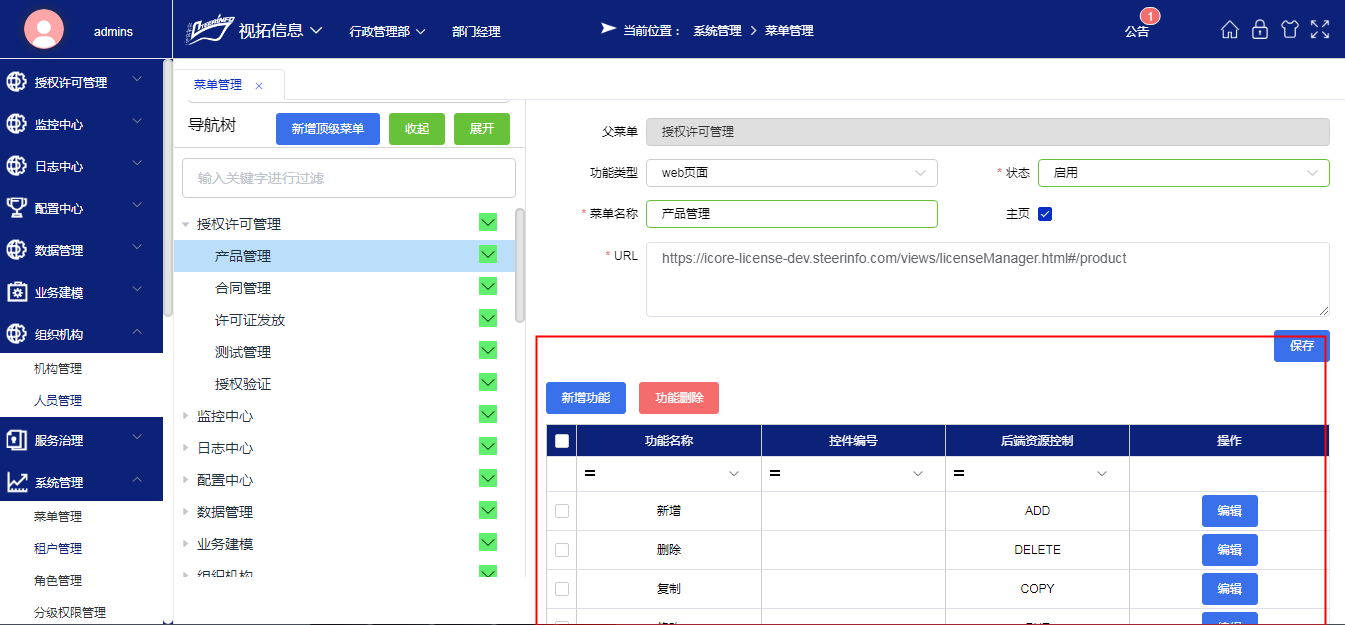Click the 新增顶级菜单 button

[x=328, y=129]
